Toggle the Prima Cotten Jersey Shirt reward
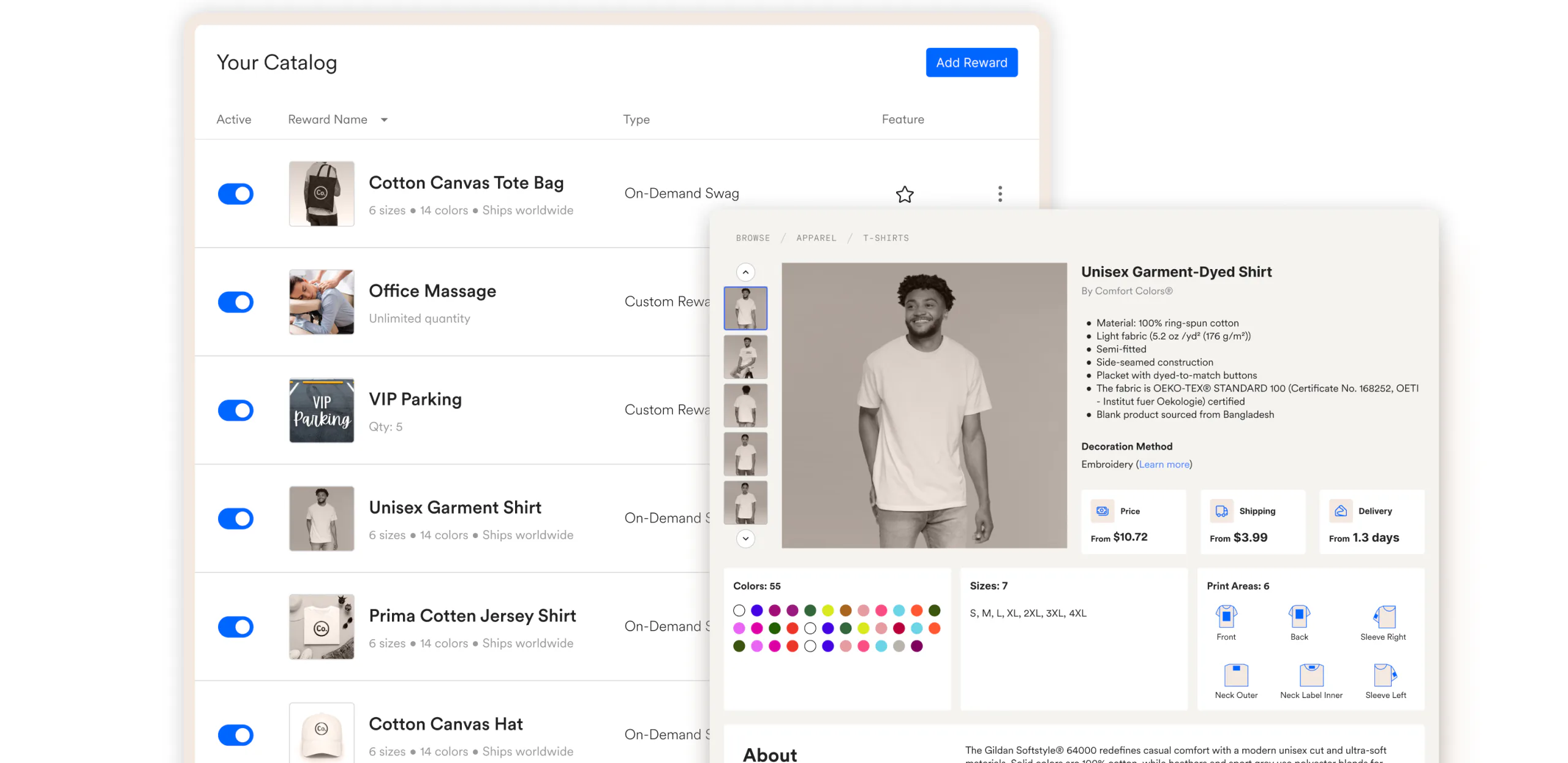Viewport: 1568px width, 763px height. click(235, 627)
